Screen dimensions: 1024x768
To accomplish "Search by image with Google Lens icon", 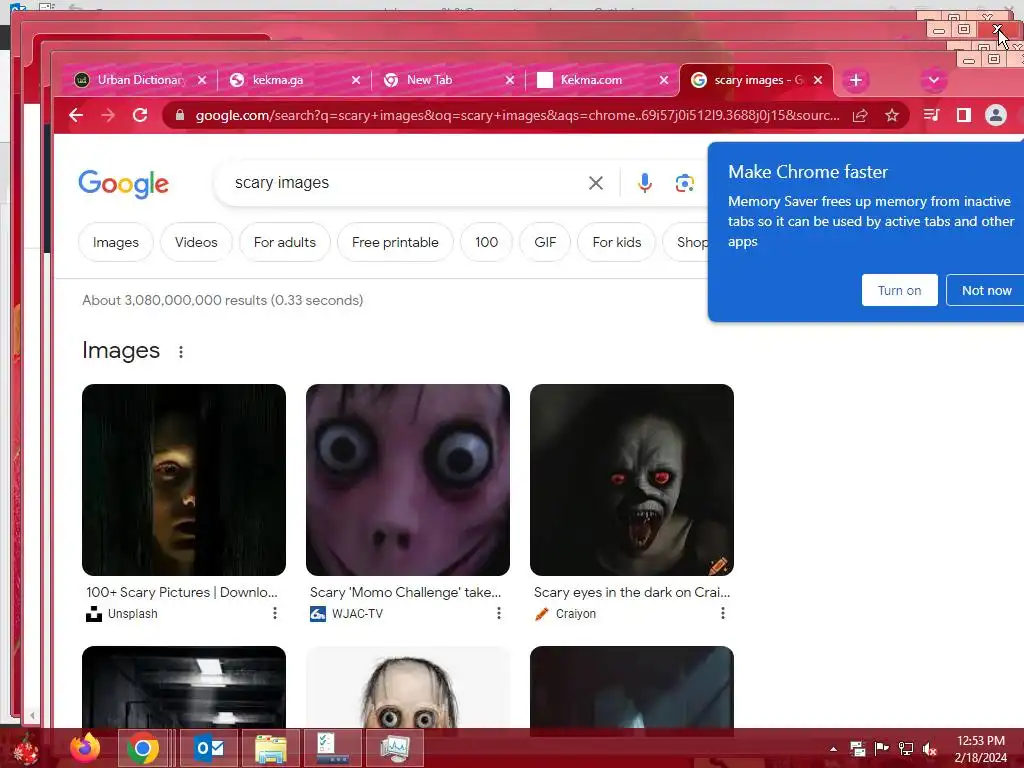I will 684,183.
